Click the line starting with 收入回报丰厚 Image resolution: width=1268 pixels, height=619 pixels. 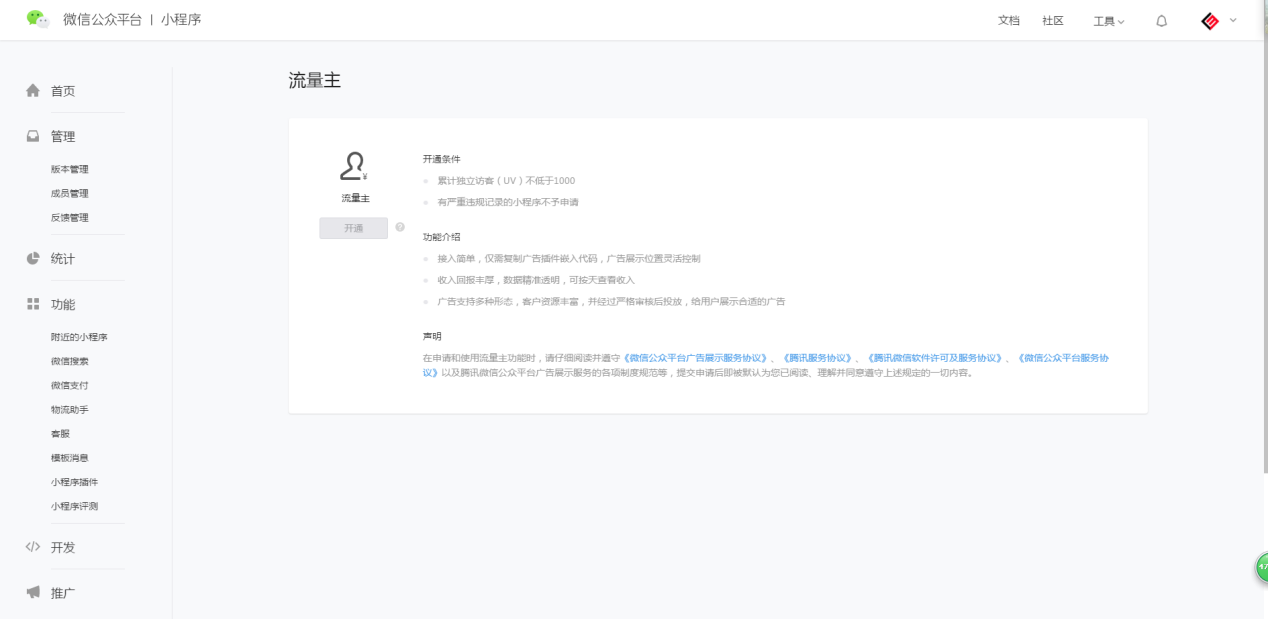tap(536, 280)
